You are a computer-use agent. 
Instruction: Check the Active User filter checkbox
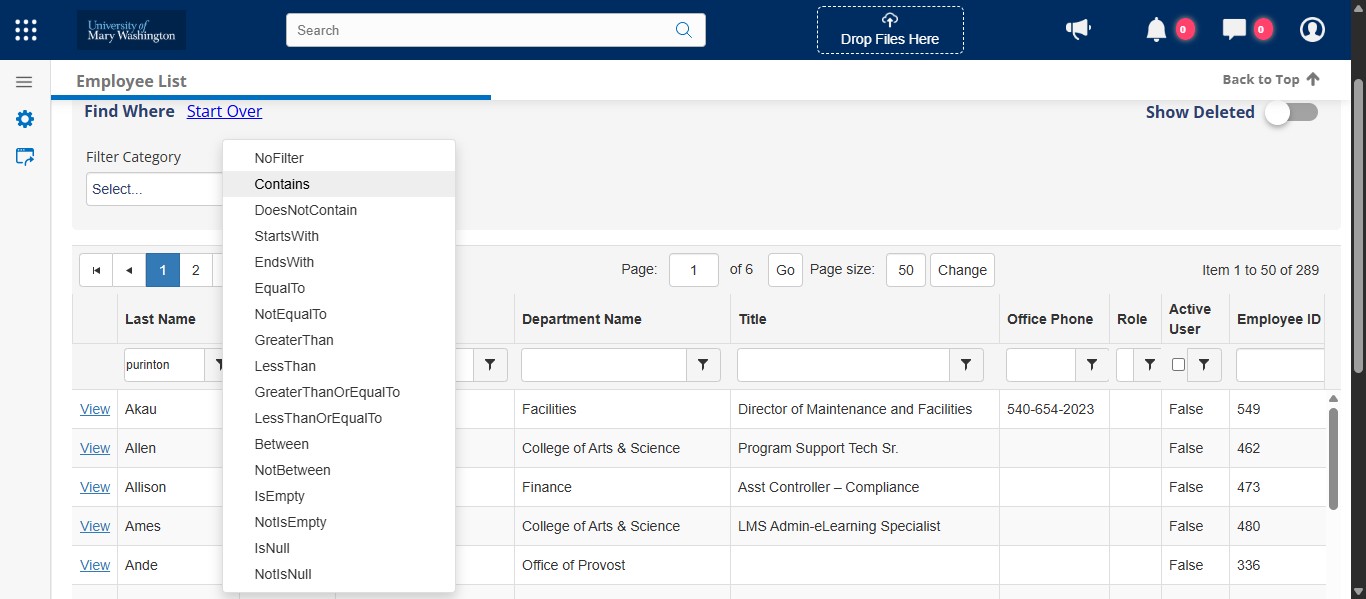click(x=1178, y=365)
